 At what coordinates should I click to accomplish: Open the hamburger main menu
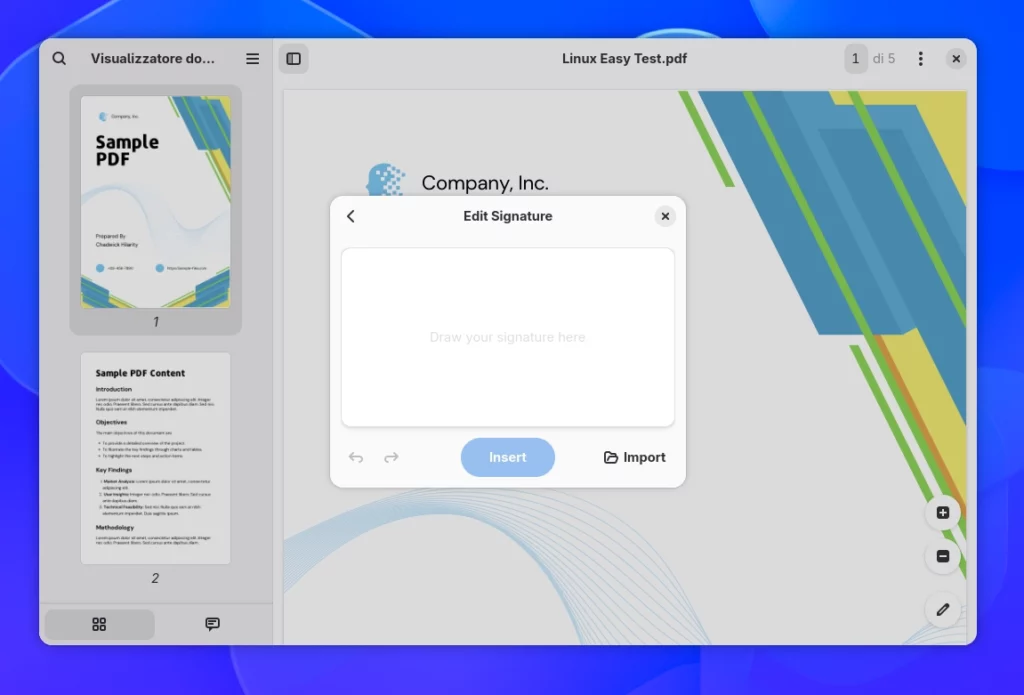click(x=252, y=59)
